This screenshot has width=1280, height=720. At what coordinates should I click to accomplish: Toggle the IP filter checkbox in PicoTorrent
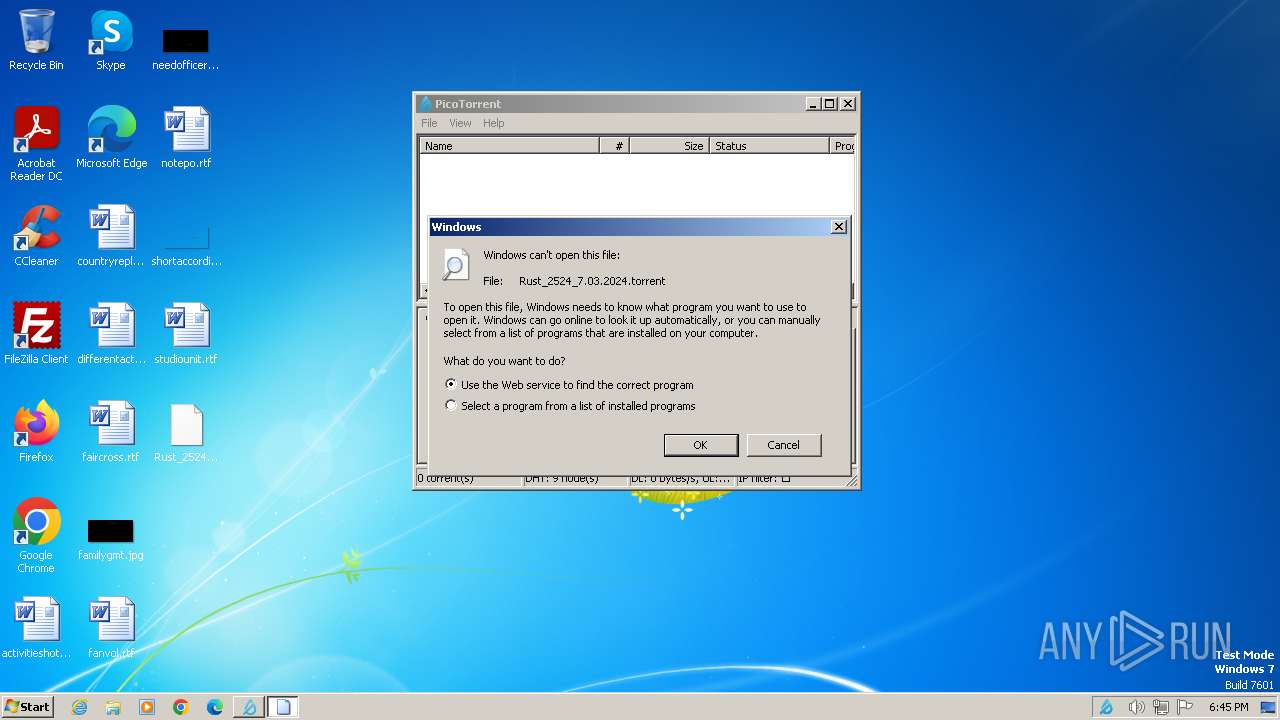click(786, 478)
